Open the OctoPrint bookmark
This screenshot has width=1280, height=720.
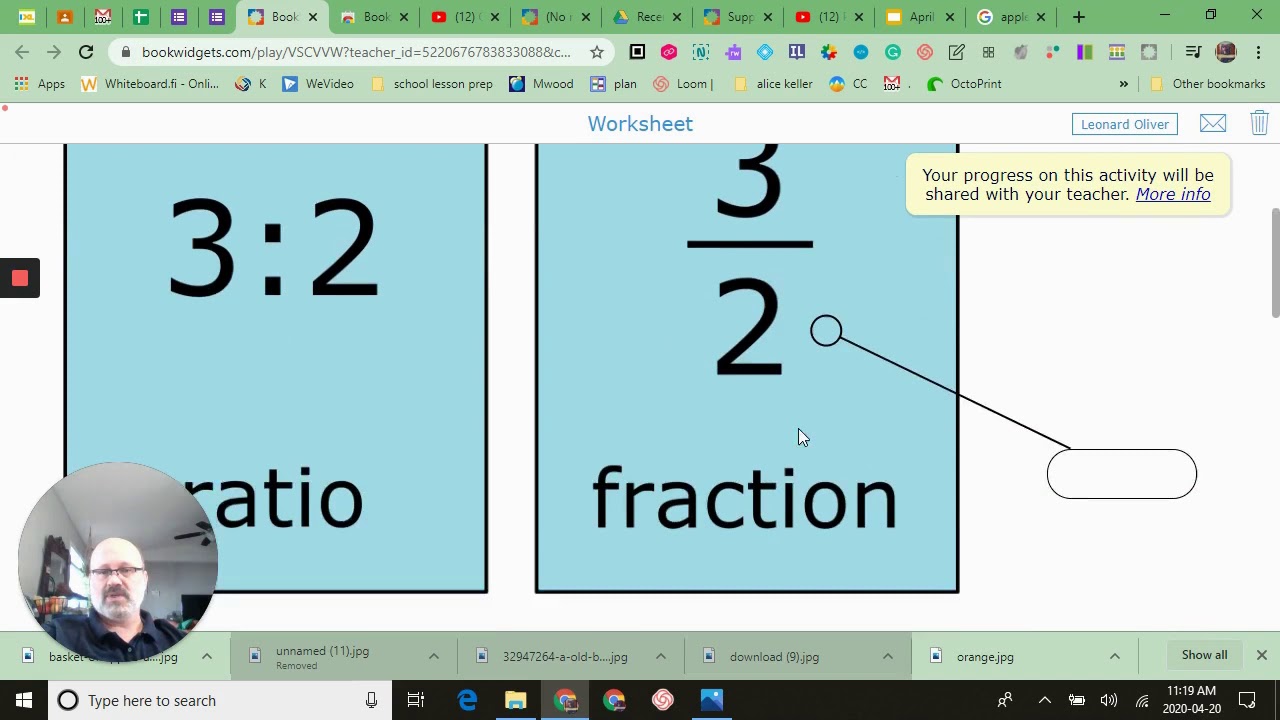[964, 84]
